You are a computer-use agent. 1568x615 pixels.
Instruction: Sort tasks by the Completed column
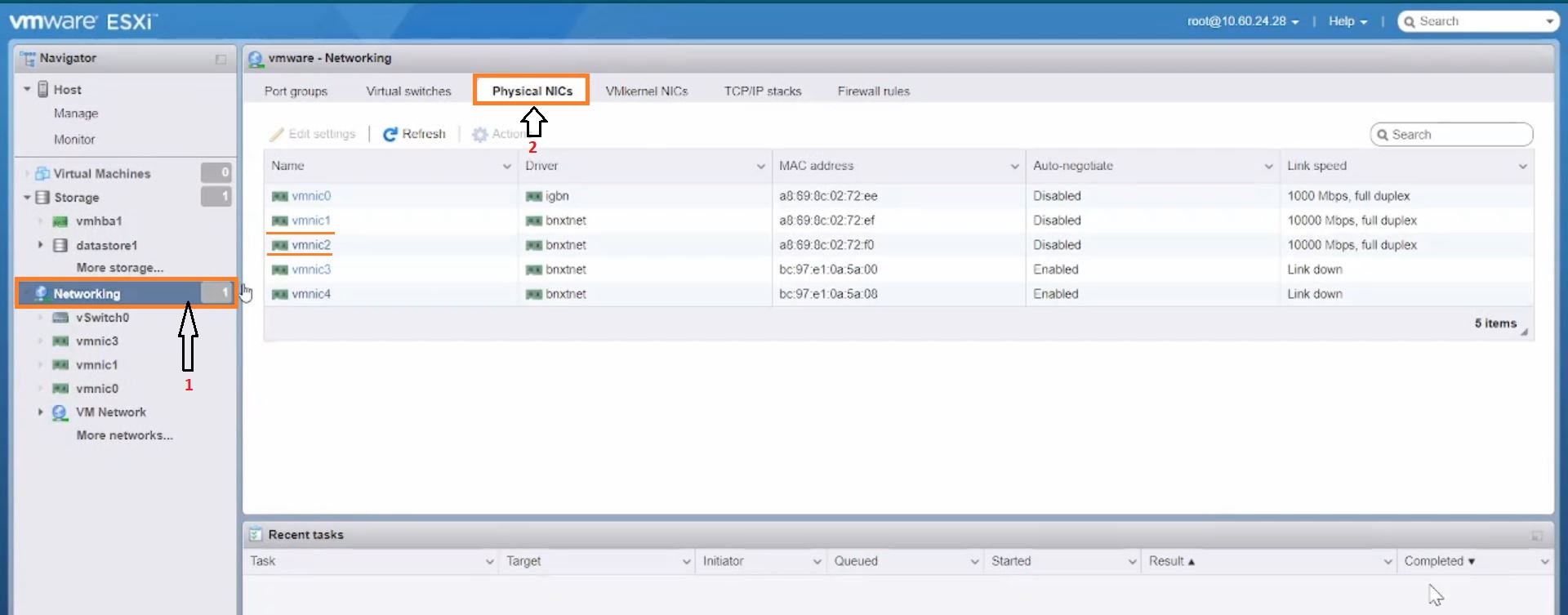(x=1440, y=561)
